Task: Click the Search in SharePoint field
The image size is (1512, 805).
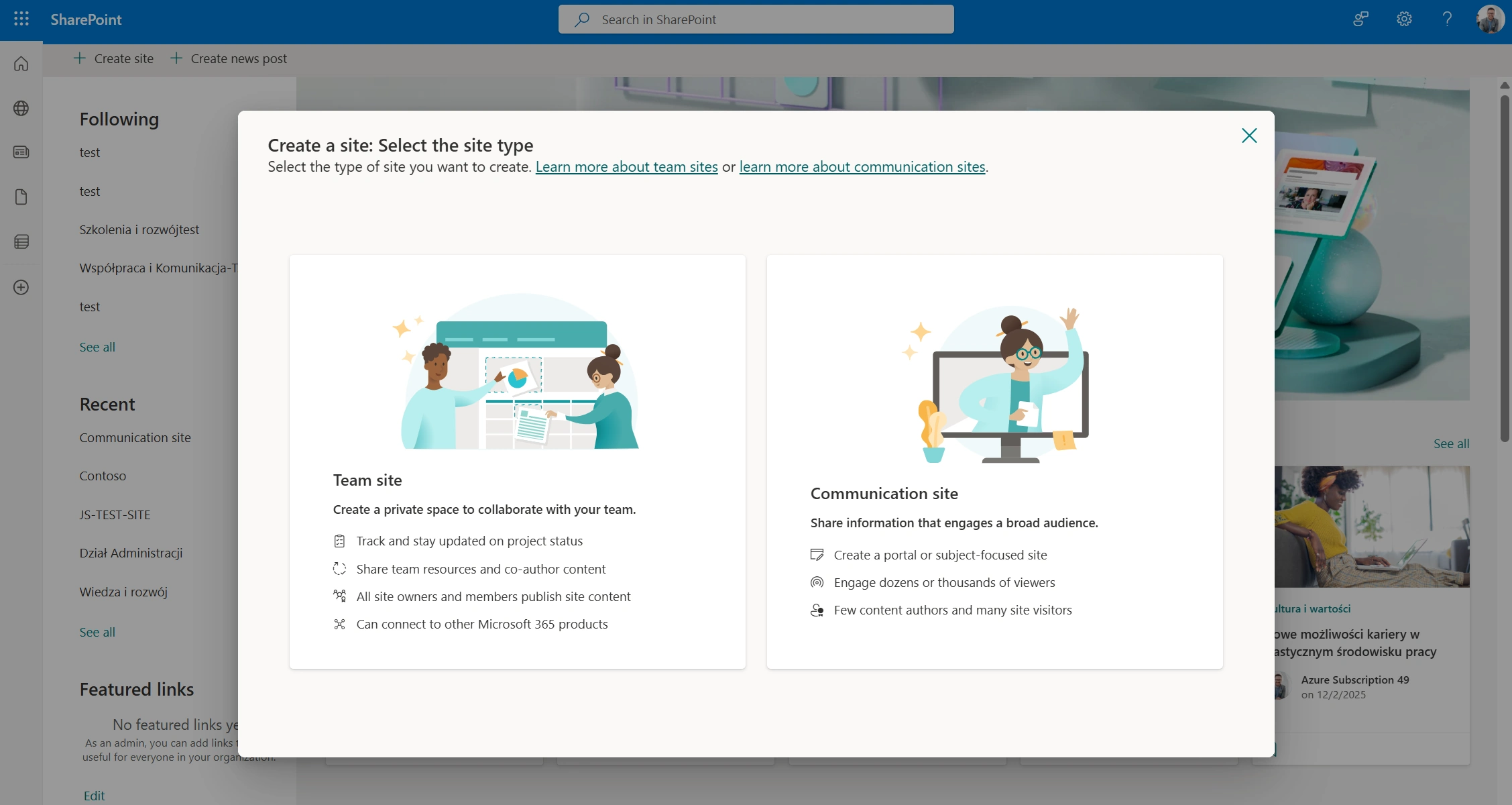Action: pos(756,19)
